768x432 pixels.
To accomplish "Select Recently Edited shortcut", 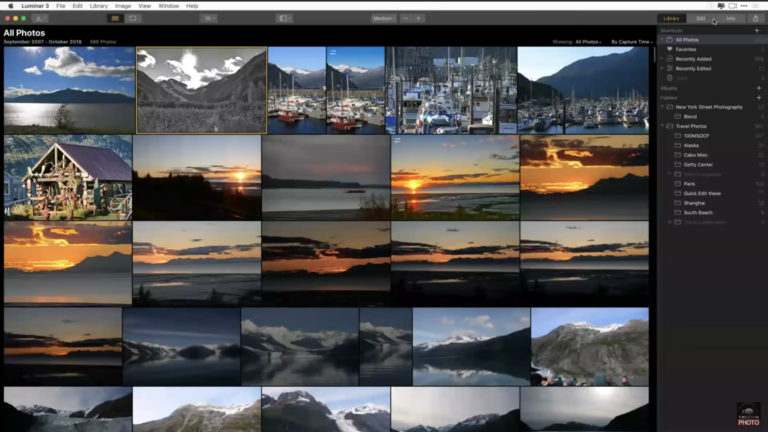I will pyautogui.click(x=712, y=69).
